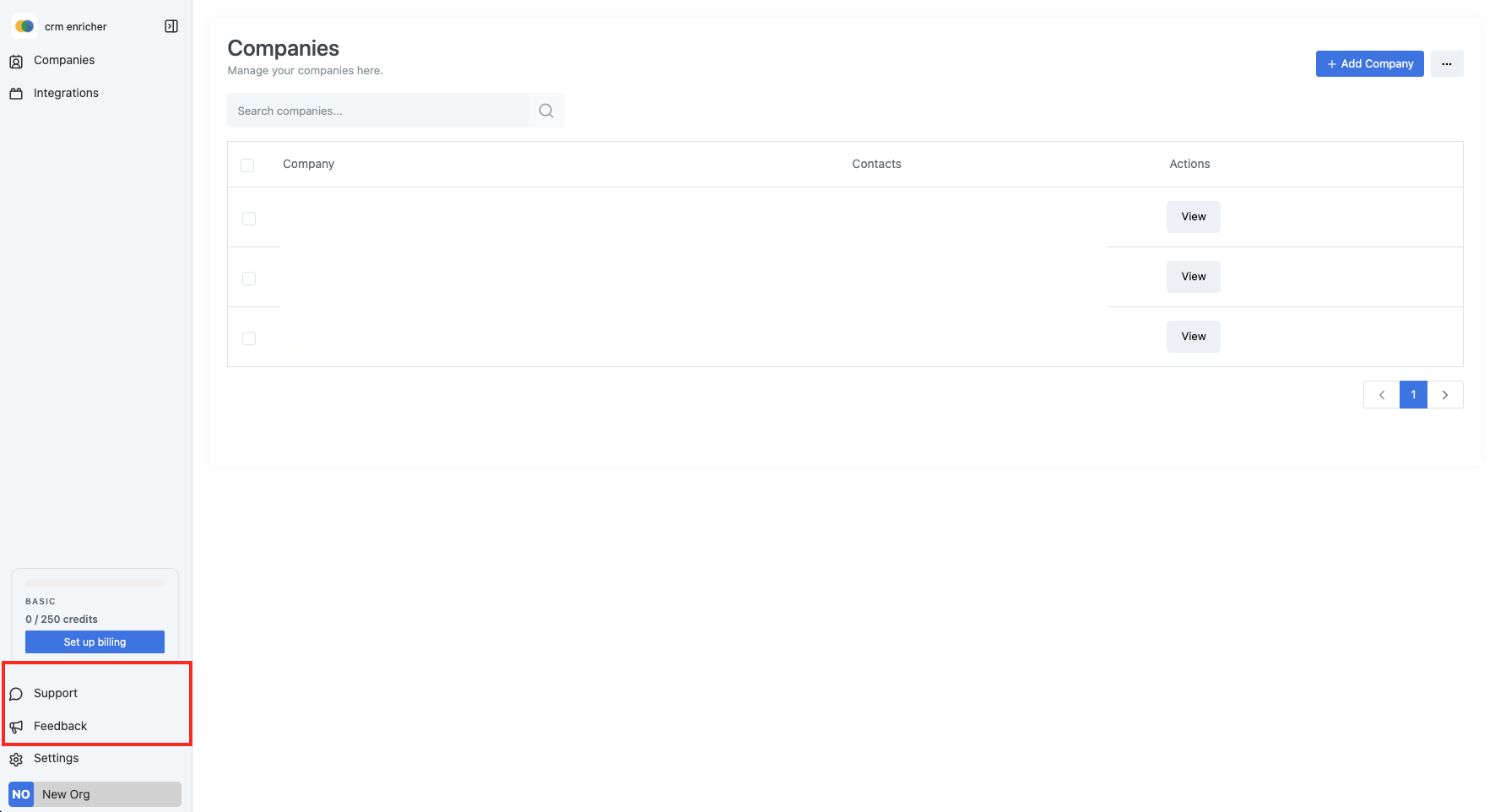
Task: Click the Integrations sidebar icon
Action: [16, 94]
